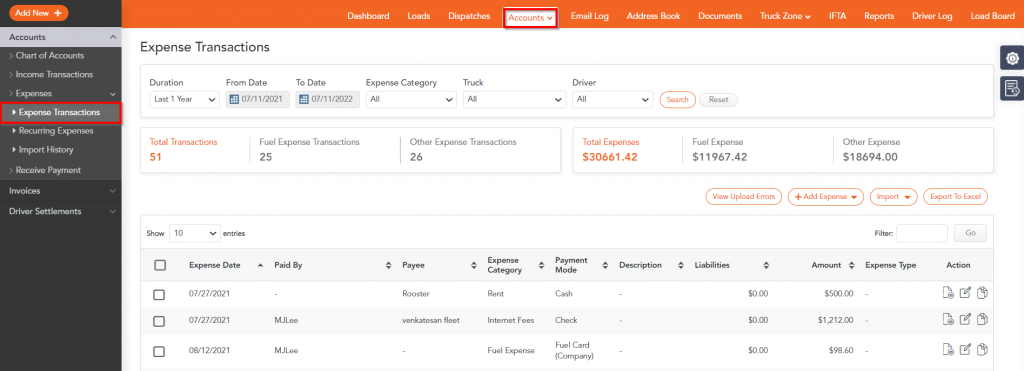The height and width of the screenshot is (371, 1024).
Task: Change the Show entries count dropdown
Action: point(195,233)
